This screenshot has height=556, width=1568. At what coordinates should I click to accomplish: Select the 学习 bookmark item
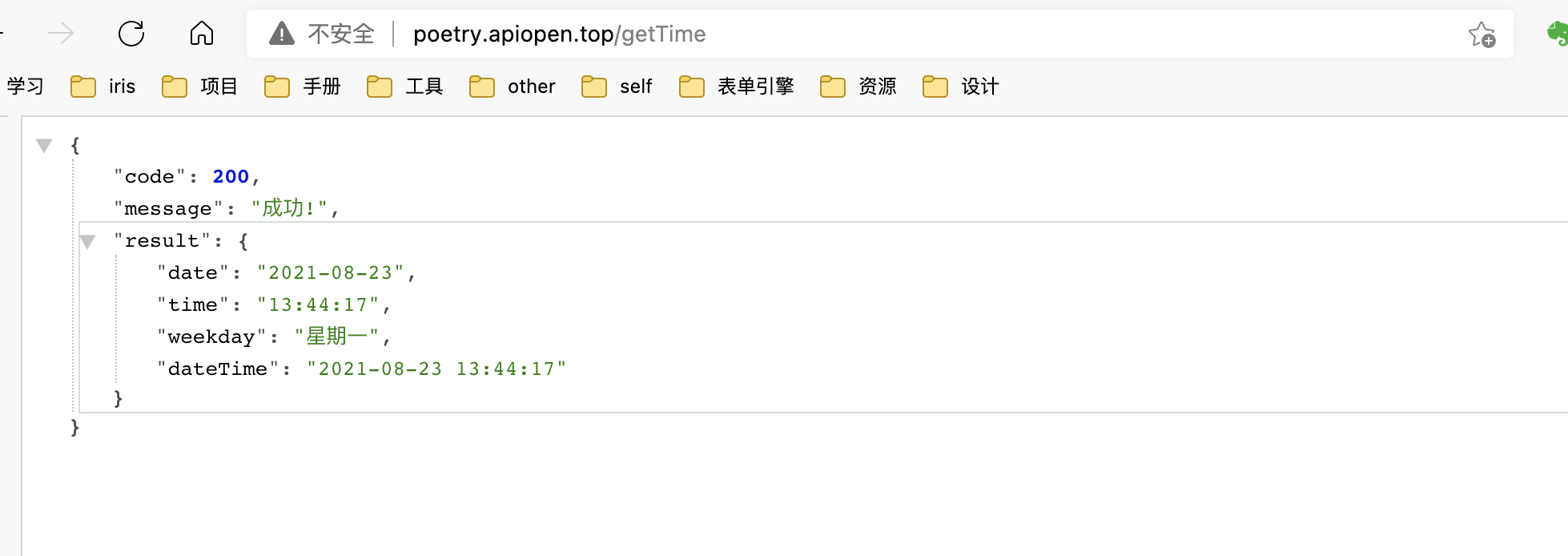(25, 86)
